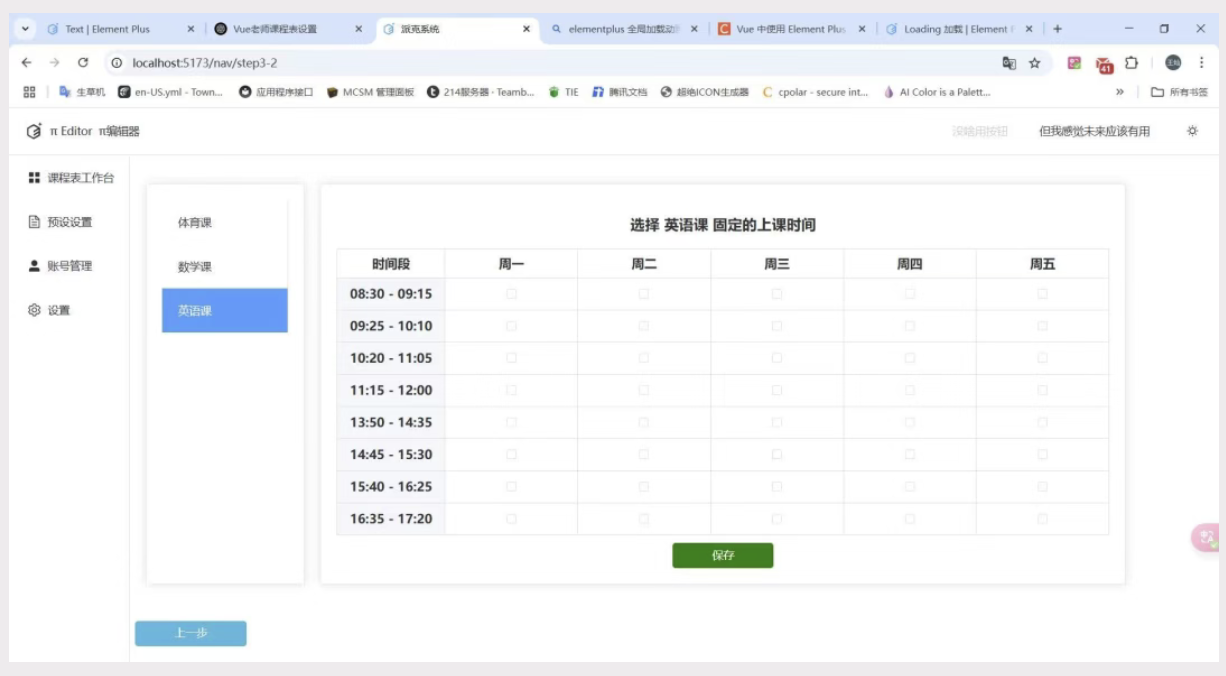Click the 11:15 - 12:00 time slot label
This screenshot has width=1226, height=676.
pyautogui.click(x=391, y=390)
